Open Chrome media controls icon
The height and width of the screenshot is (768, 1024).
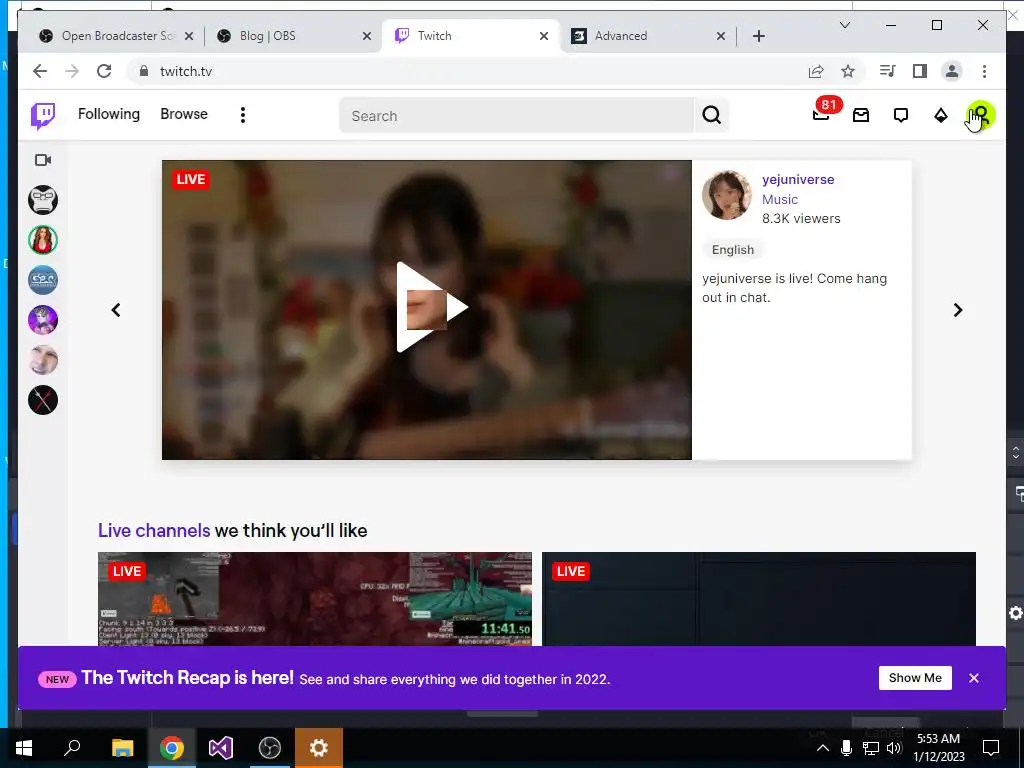tap(888, 71)
